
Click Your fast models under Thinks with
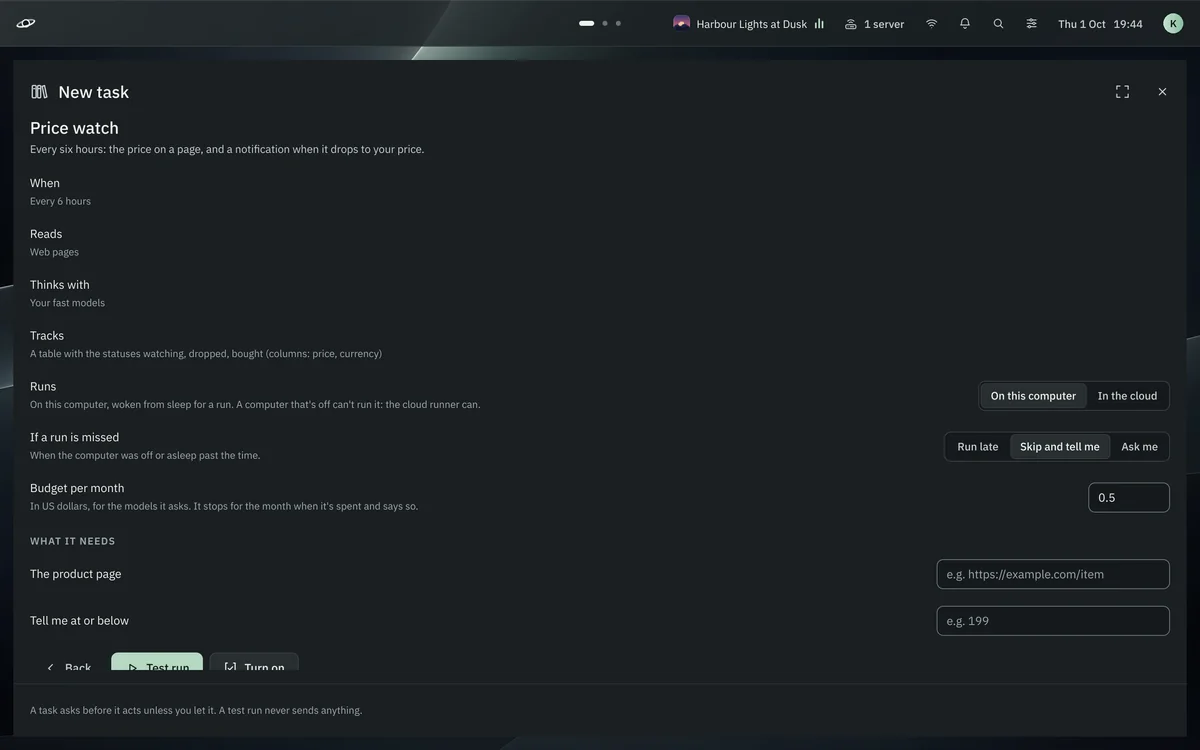coord(67,303)
